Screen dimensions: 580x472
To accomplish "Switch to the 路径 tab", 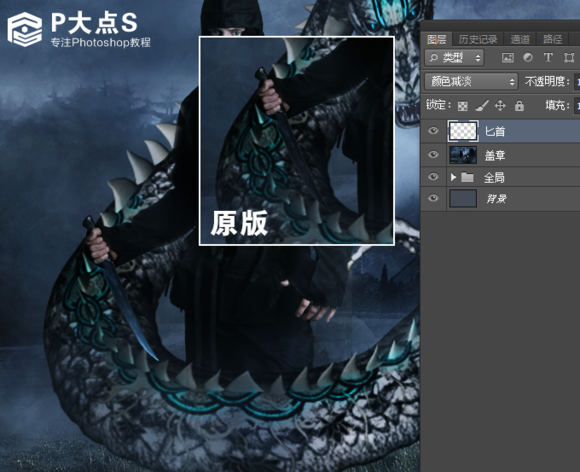I will 553,39.
